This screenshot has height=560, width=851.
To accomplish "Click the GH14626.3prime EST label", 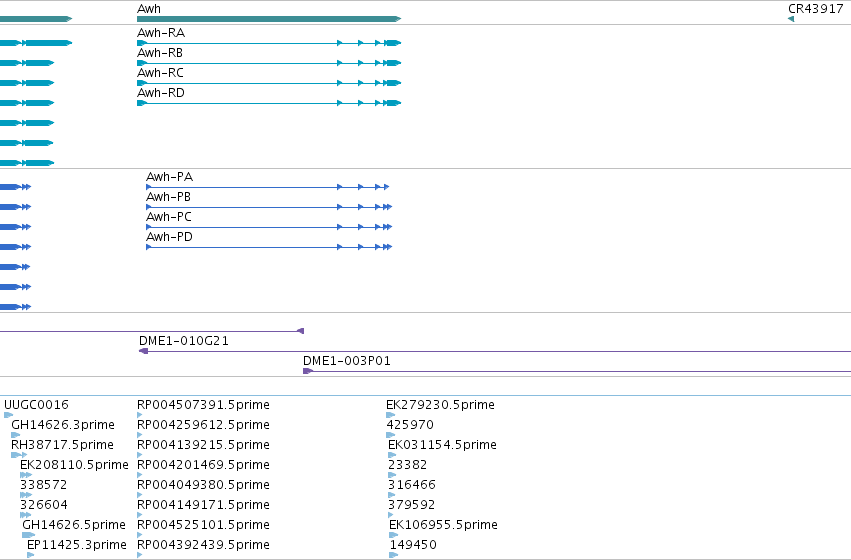I will (63, 425).
